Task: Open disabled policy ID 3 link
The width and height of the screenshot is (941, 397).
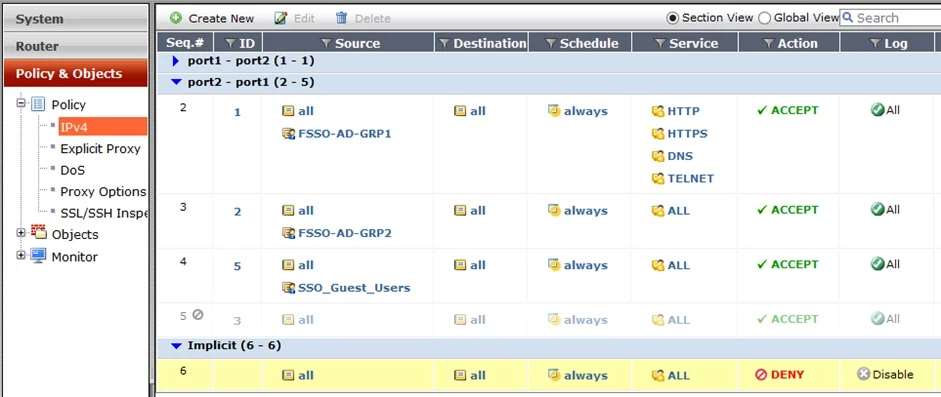Action: tap(238, 321)
